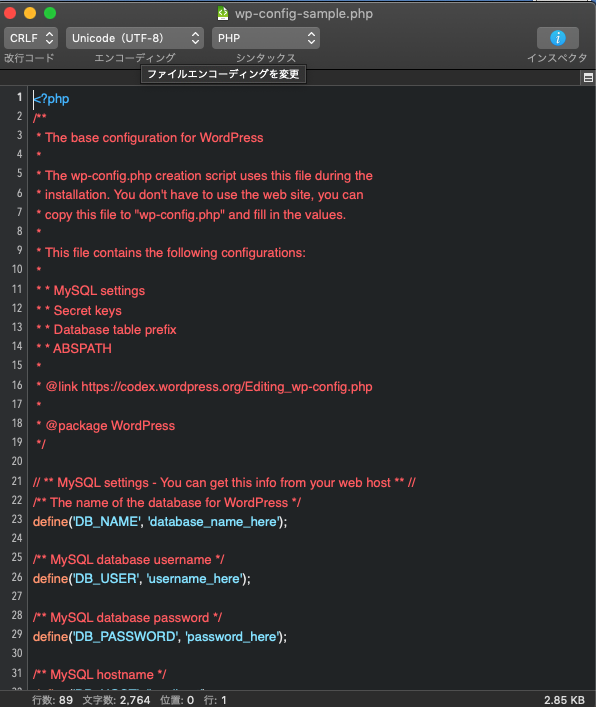Image resolution: width=596 pixels, height=707 pixels.
Task: Click the yellow minimize window button
Action: click(x=30, y=13)
